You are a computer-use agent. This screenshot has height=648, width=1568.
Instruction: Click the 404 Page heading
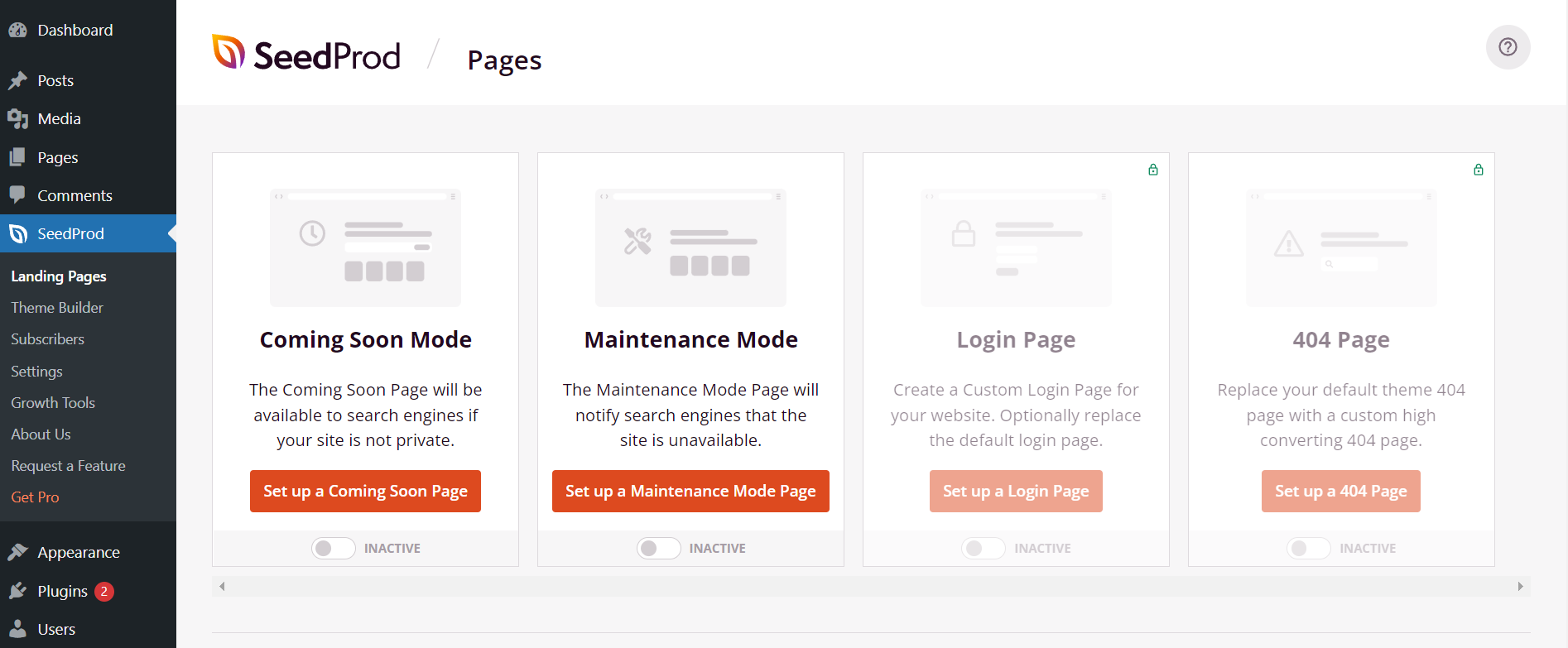[x=1341, y=340]
